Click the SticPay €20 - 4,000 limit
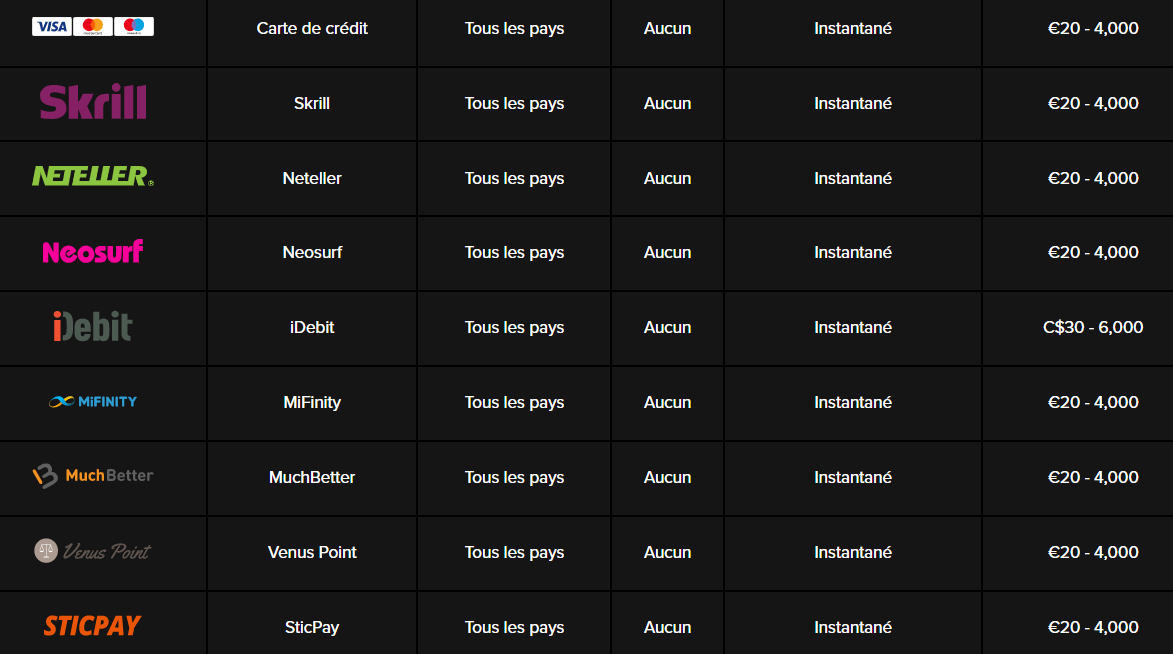Image resolution: width=1173 pixels, height=654 pixels. pyautogui.click(x=1093, y=627)
